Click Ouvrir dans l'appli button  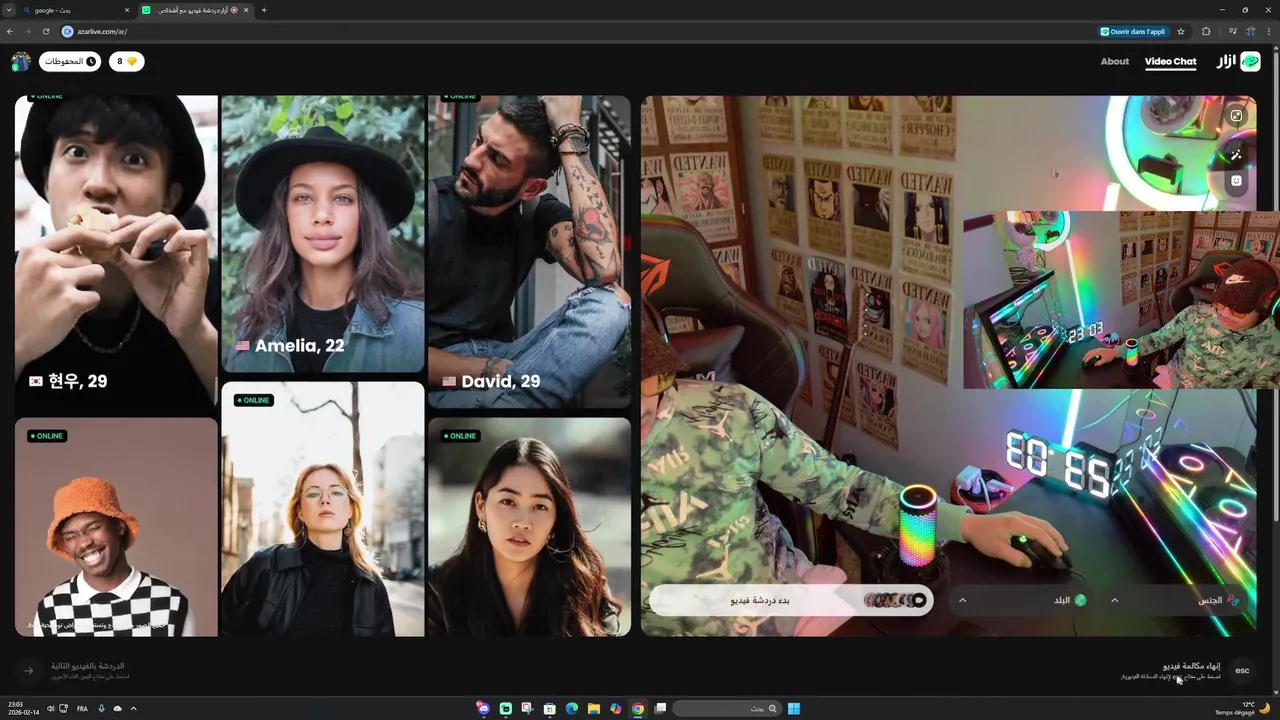click(1132, 31)
